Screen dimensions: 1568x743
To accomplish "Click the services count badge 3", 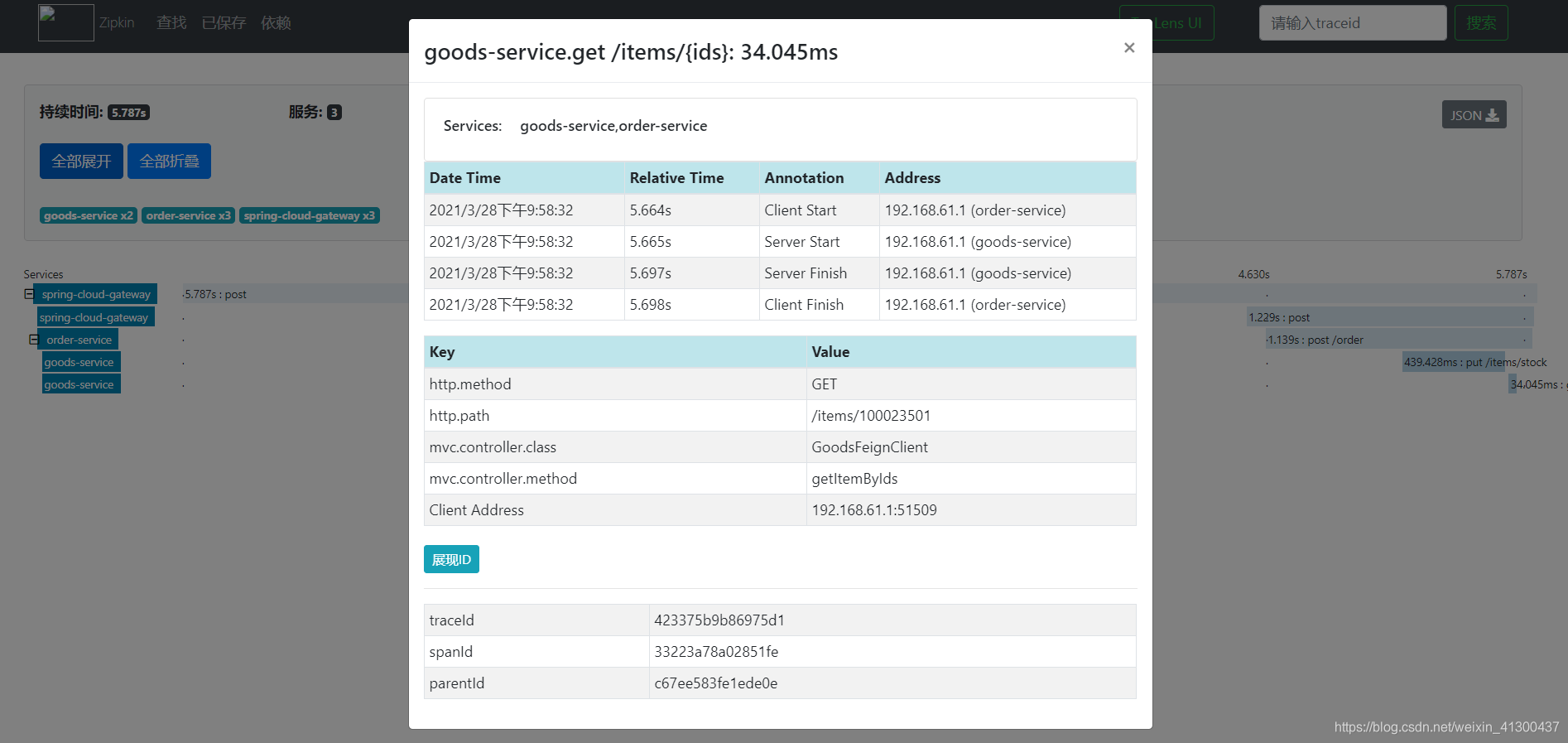I will click(x=334, y=113).
